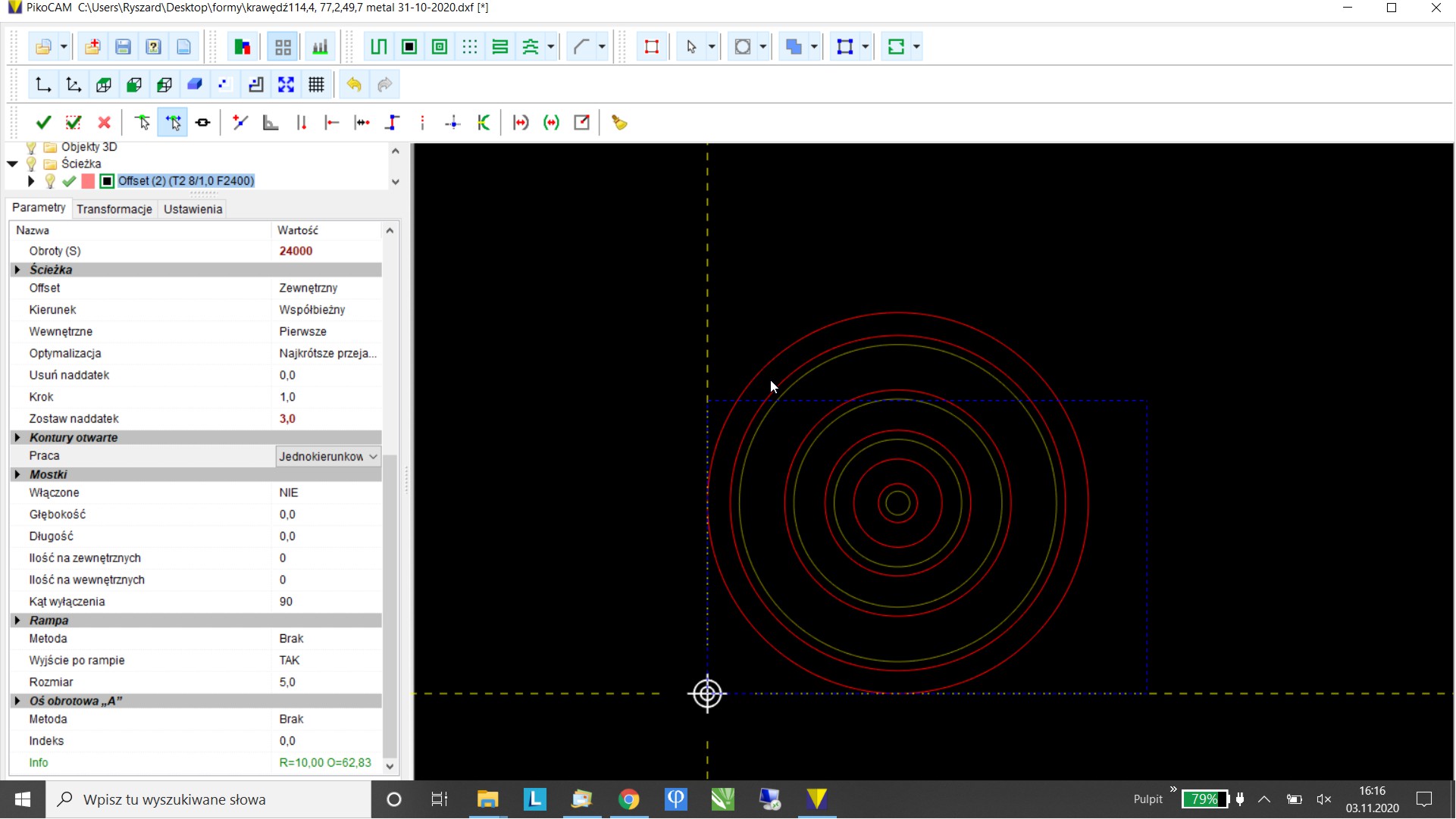Click the right-angle ruler measure icon
The height and width of the screenshot is (819, 1456).
coord(271,123)
